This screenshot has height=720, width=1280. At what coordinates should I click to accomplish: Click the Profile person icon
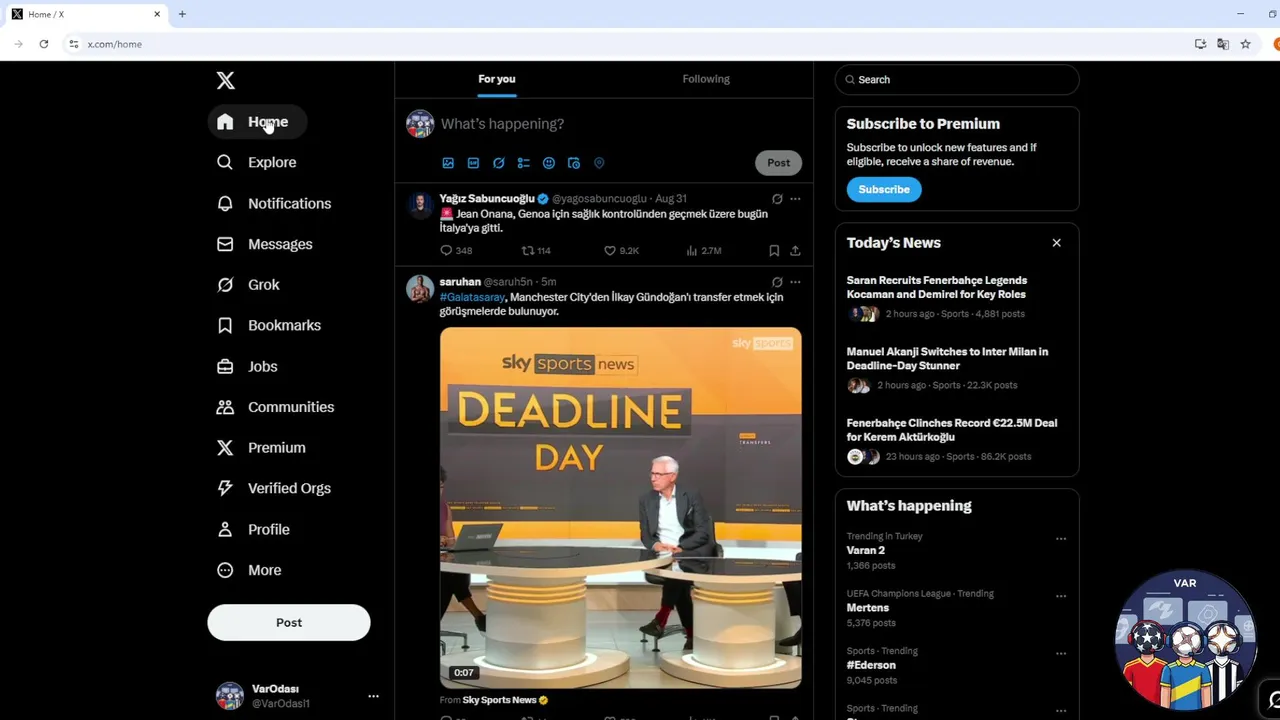pyautogui.click(x=225, y=529)
